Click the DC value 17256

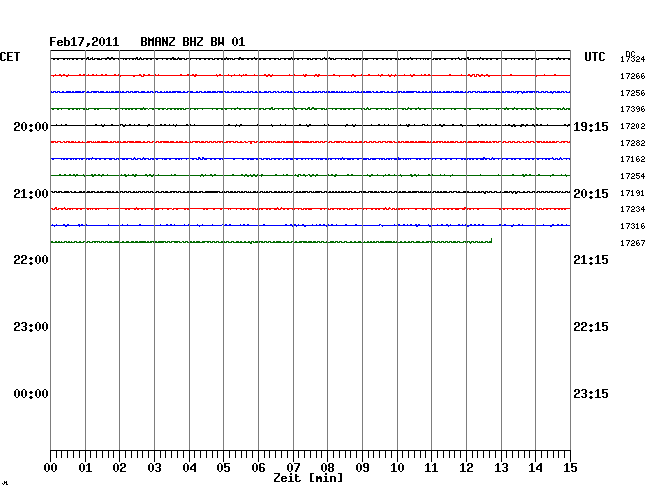click(633, 93)
